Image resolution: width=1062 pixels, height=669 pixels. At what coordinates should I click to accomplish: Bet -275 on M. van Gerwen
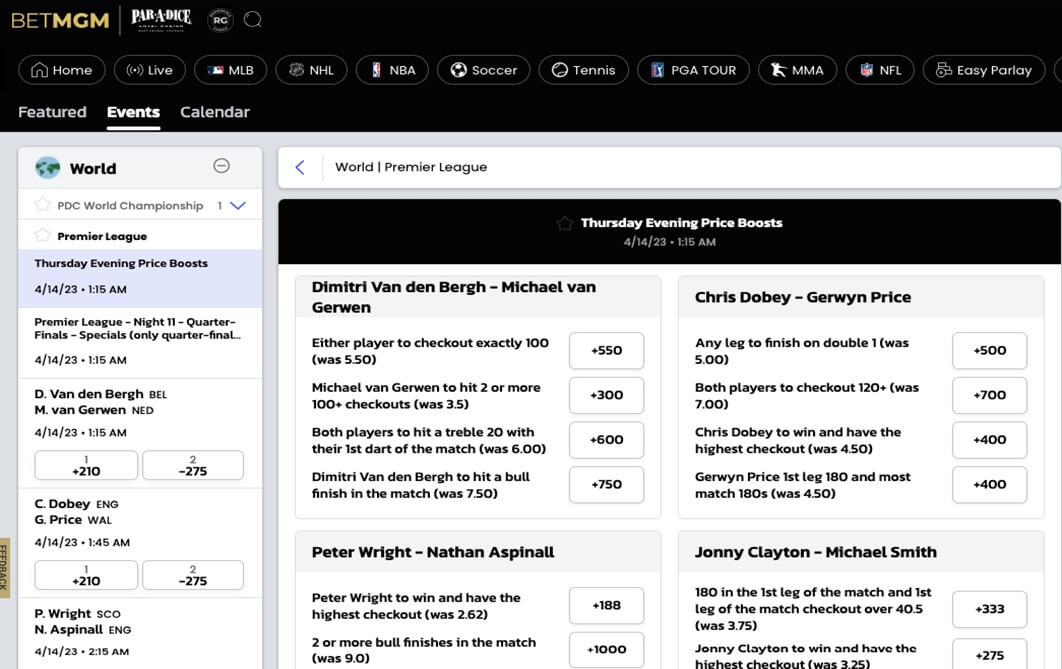click(x=193, y=465)
